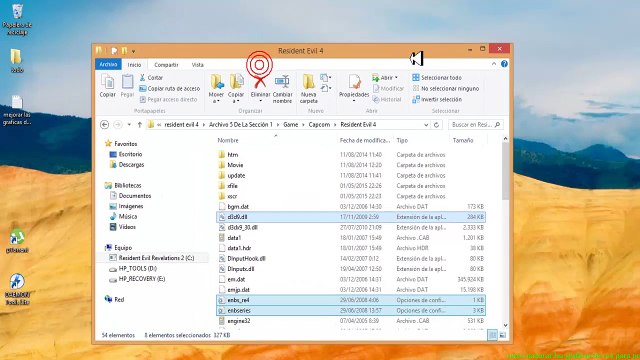Go forward with the forward arrow

[x=118, y=124]
